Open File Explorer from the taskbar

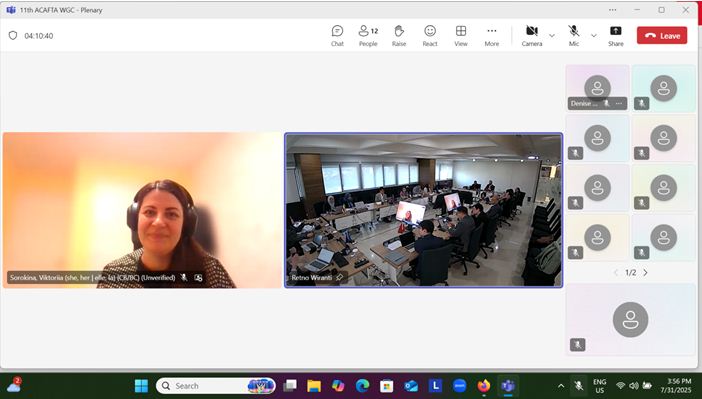pos(314,386)
